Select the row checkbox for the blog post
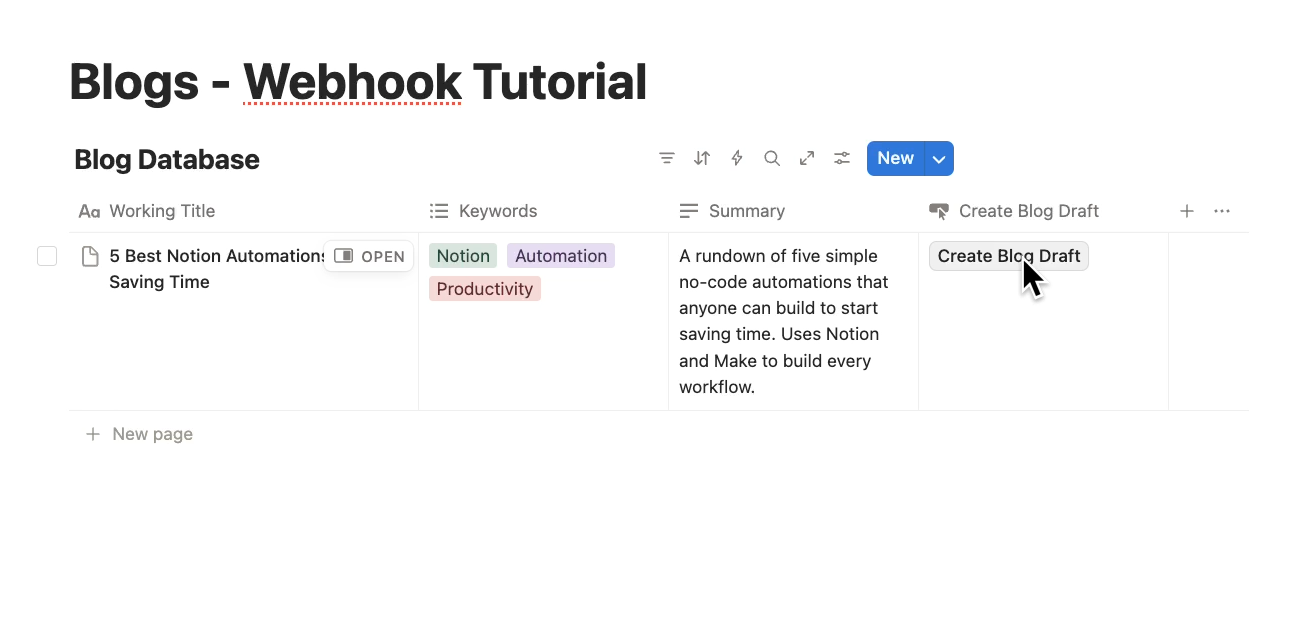 click(47, 256)
